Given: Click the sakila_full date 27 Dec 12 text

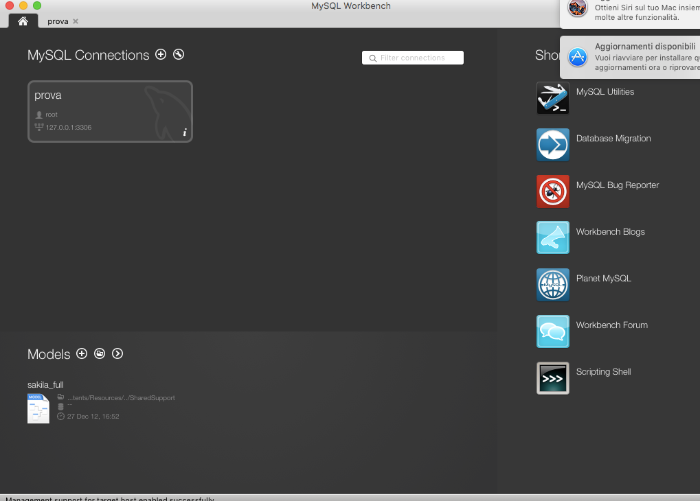Looking at the screenshot, I should pyautogui.click(x=93, y=417).
